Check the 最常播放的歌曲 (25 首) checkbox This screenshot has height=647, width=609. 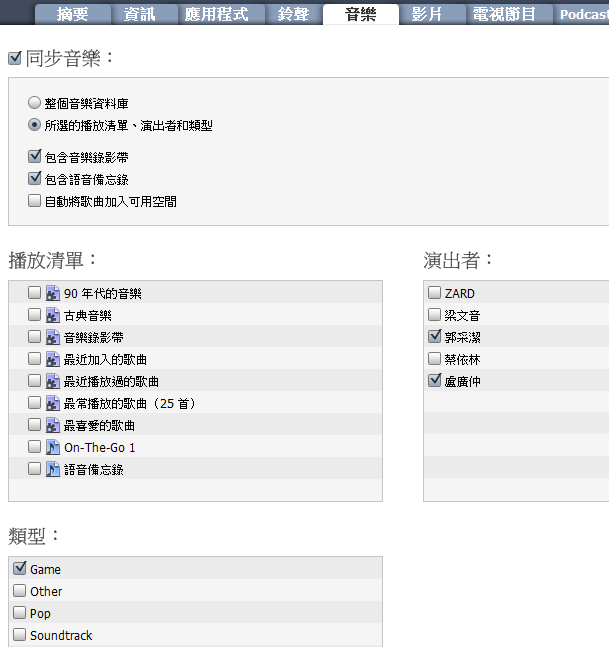tap(34, 403)
